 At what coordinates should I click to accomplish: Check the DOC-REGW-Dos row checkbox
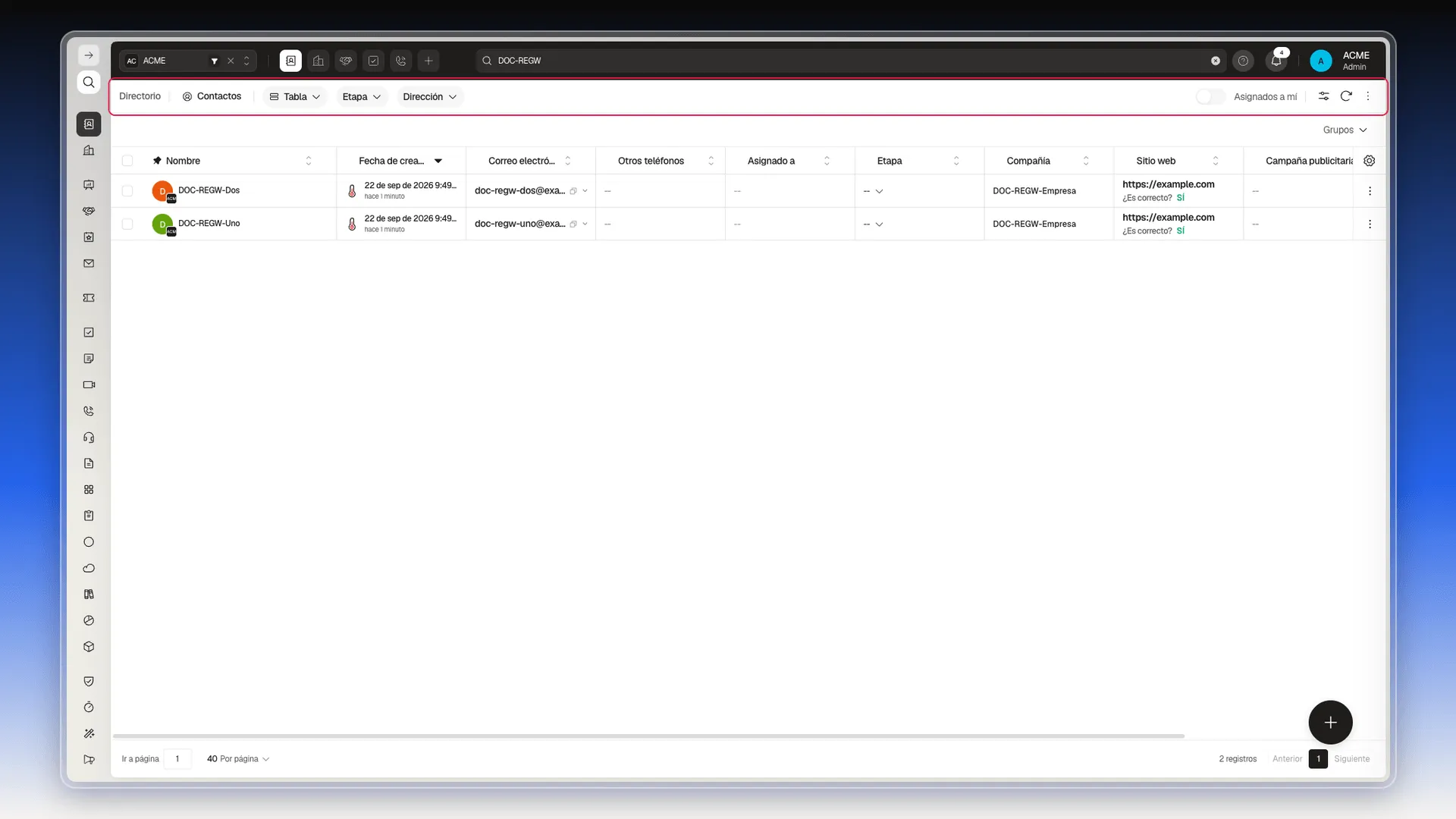pos(127,191)
